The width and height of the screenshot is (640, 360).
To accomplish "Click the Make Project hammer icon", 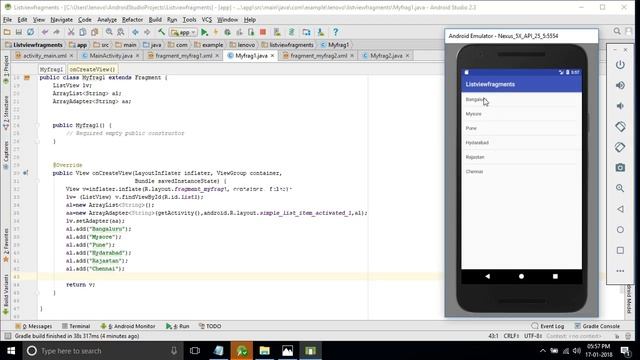I will coord(161,32).
